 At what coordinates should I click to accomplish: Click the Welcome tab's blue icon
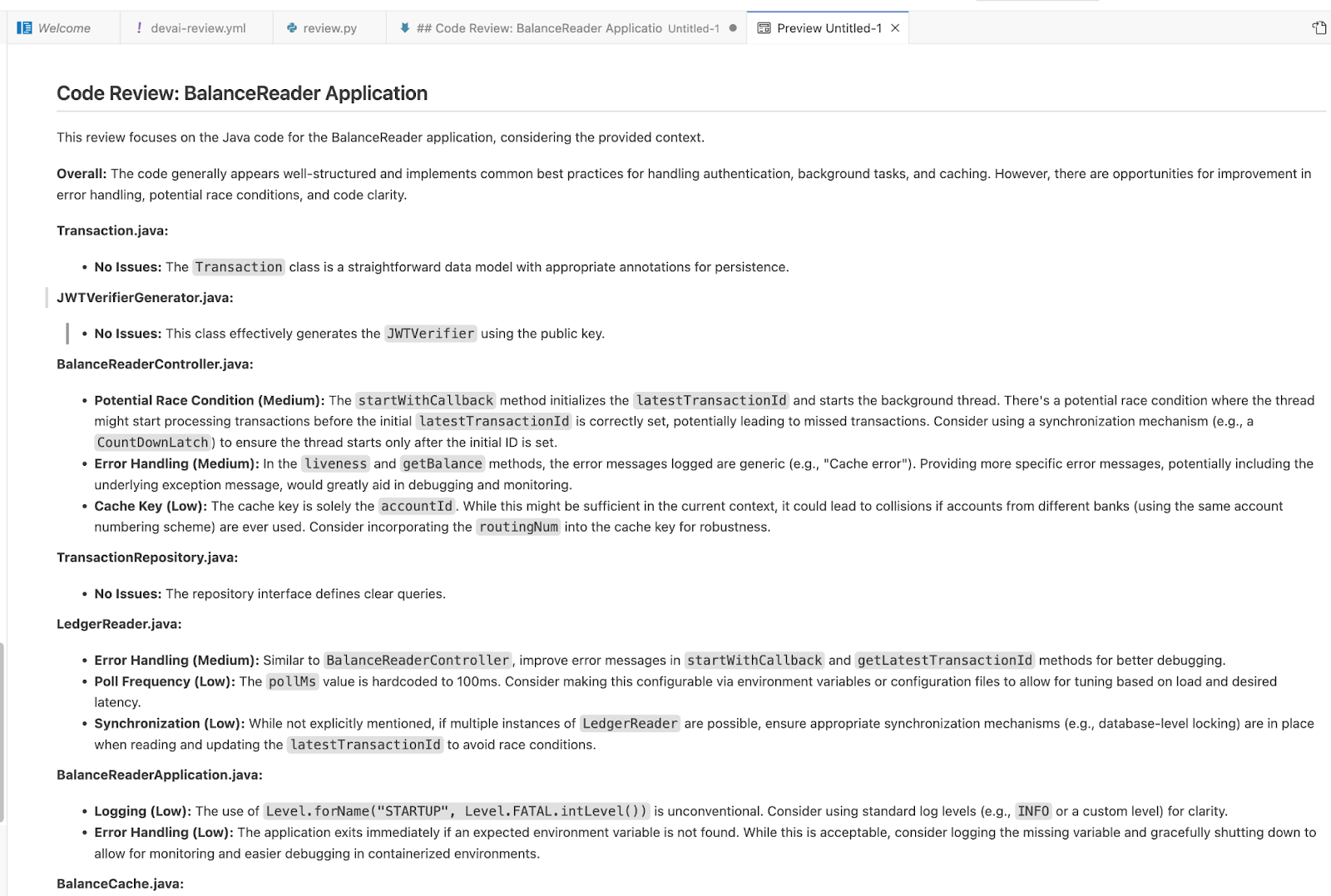(24, 28)
